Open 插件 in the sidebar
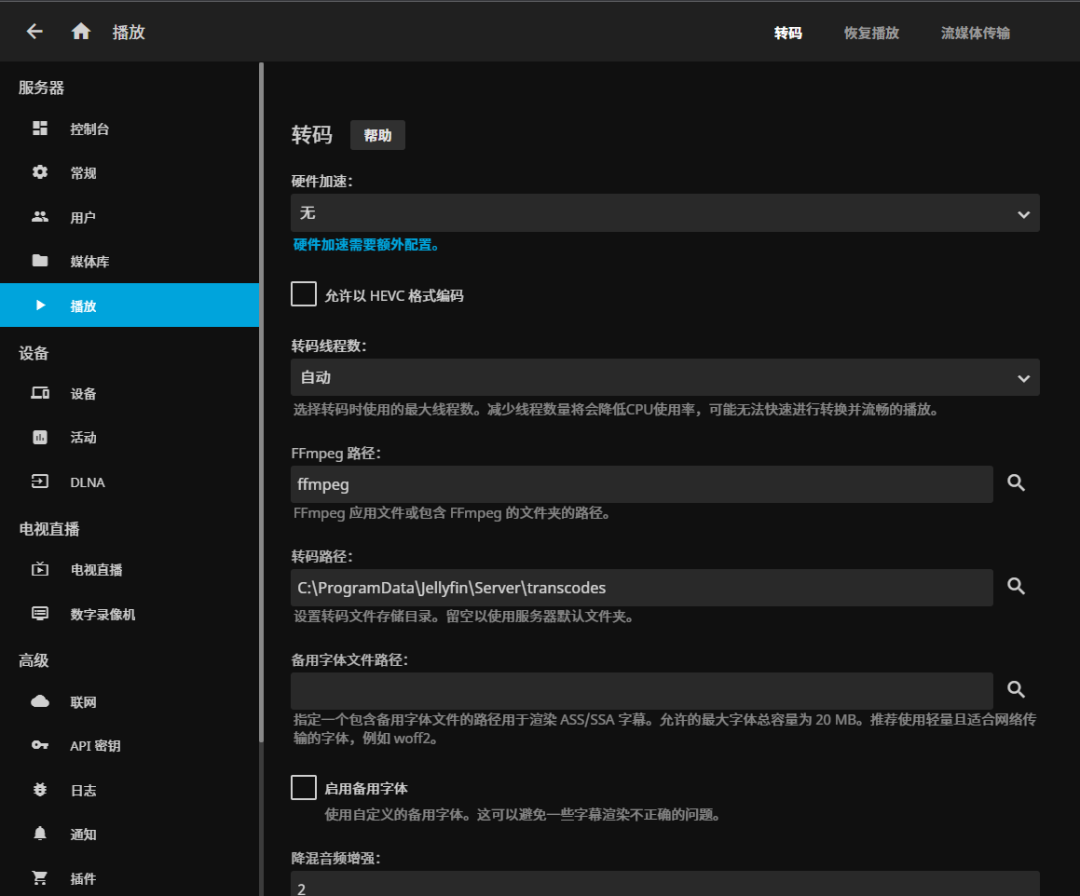The width and height of the screenshot is (1080, 896). point(129,878)
